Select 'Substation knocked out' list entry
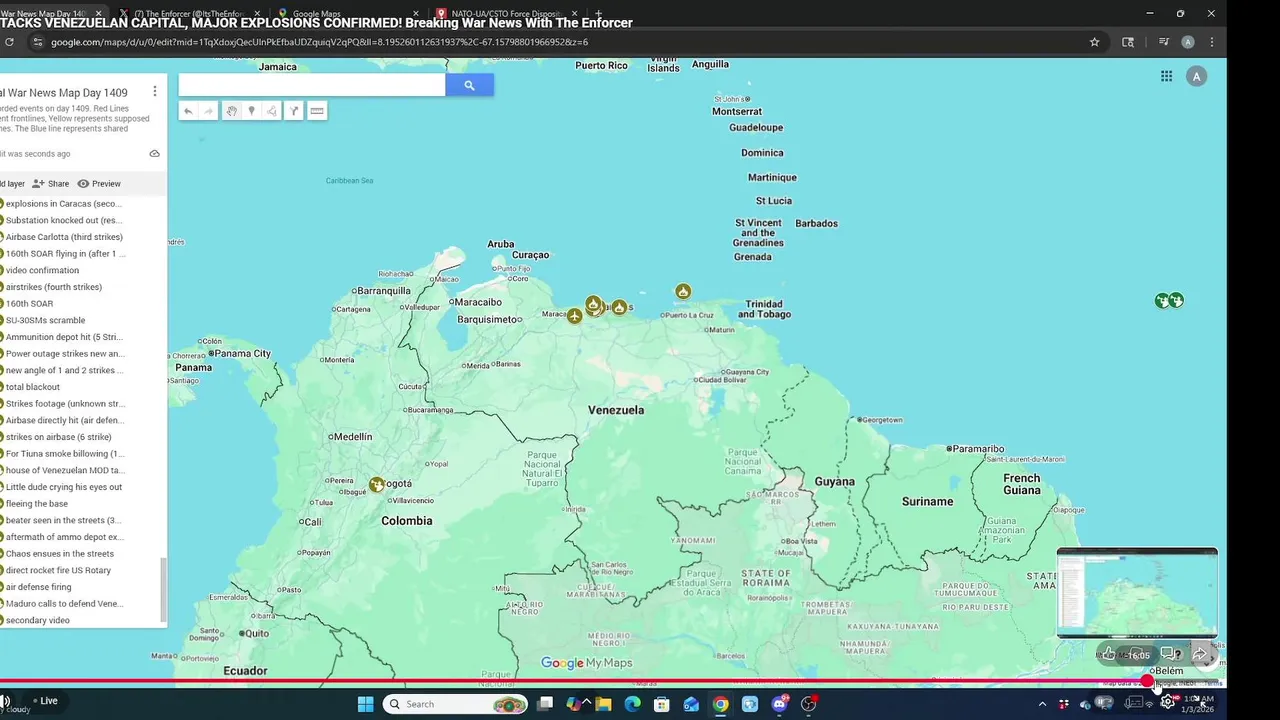 [x=64, y=220]
